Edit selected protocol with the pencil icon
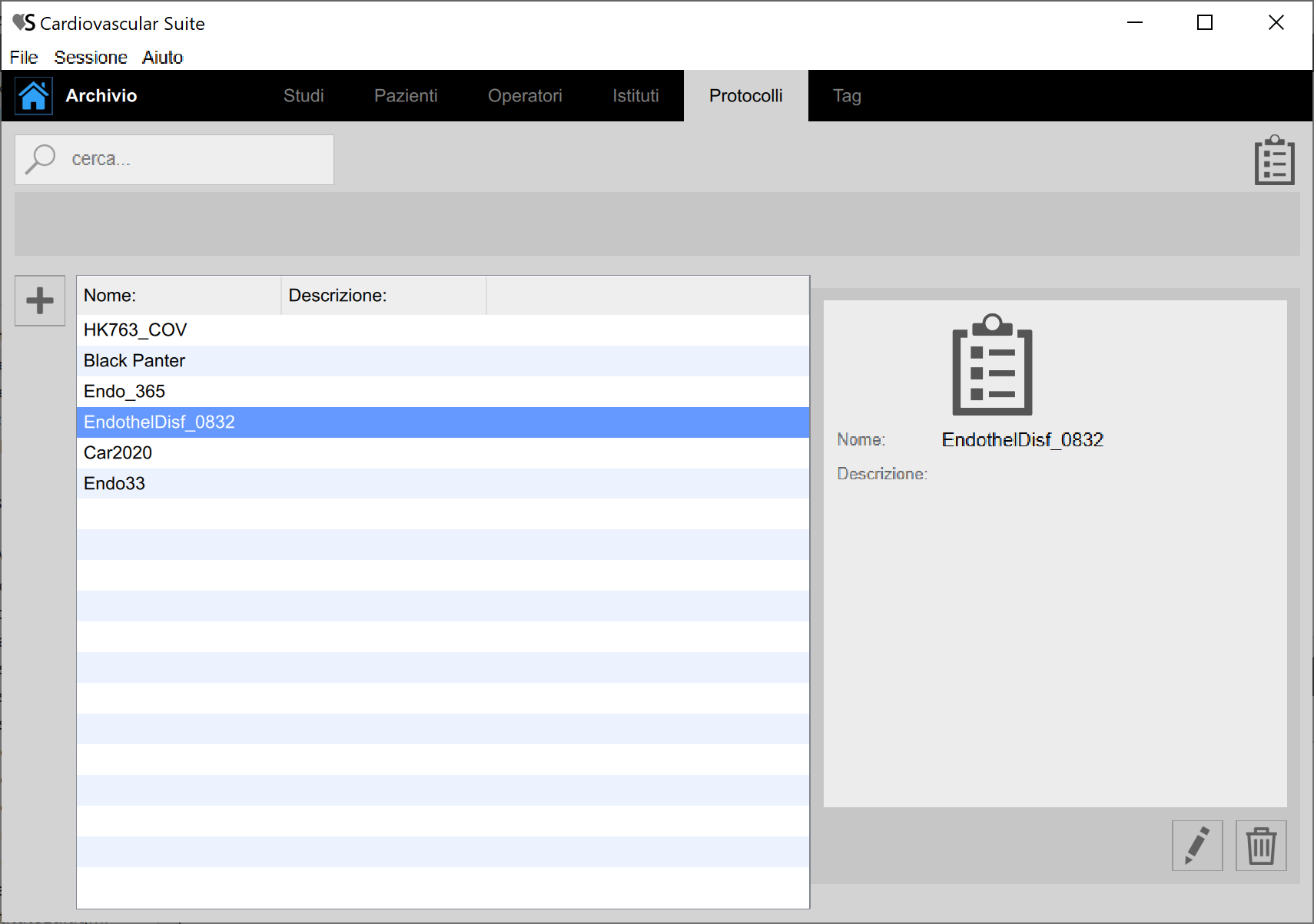This screenshot has height=924, width=1314. [1196, 845]
